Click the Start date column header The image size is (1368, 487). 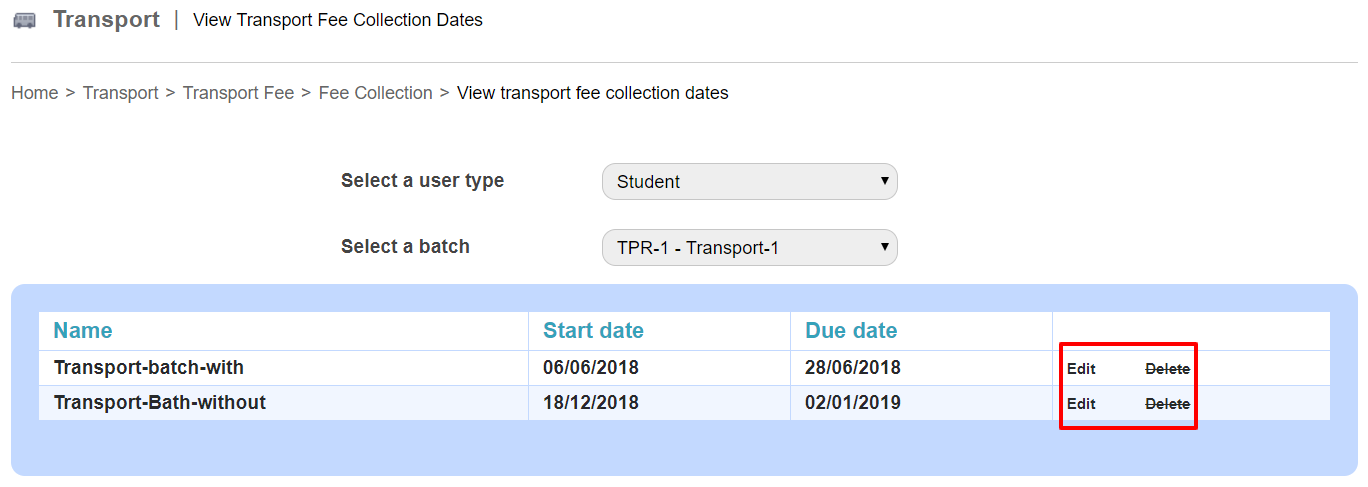click(593, 331)
